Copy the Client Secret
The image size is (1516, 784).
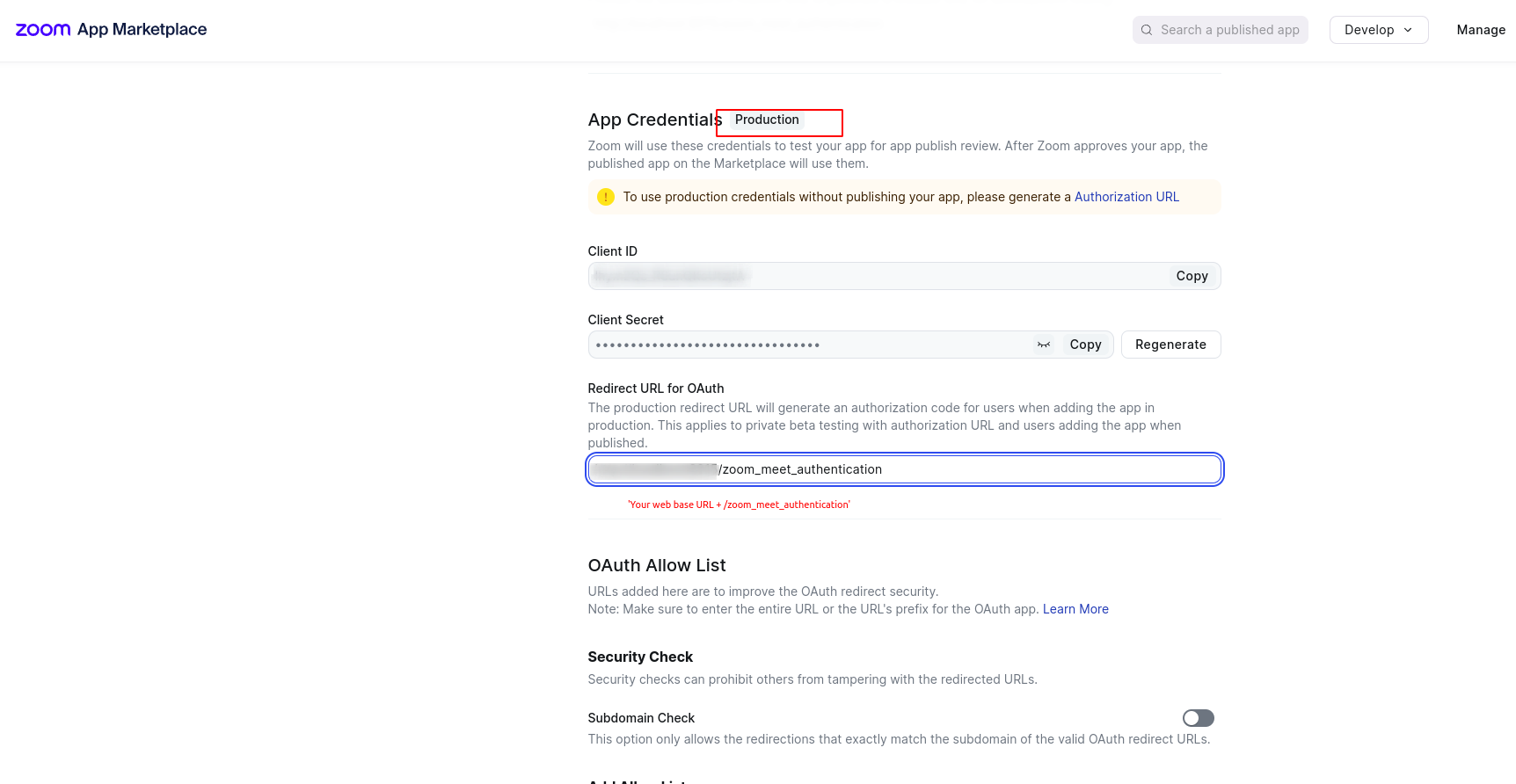click(1085, 345)
